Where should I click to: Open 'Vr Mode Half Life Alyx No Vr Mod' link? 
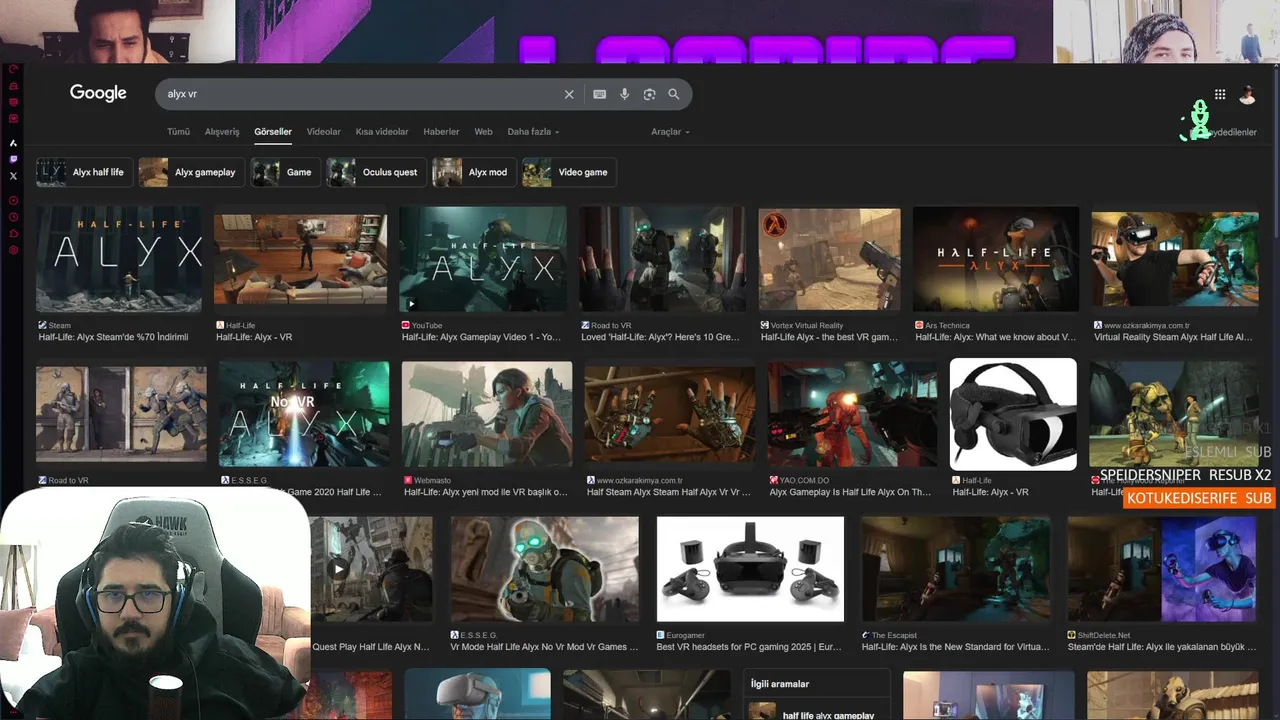coord(544,647)
